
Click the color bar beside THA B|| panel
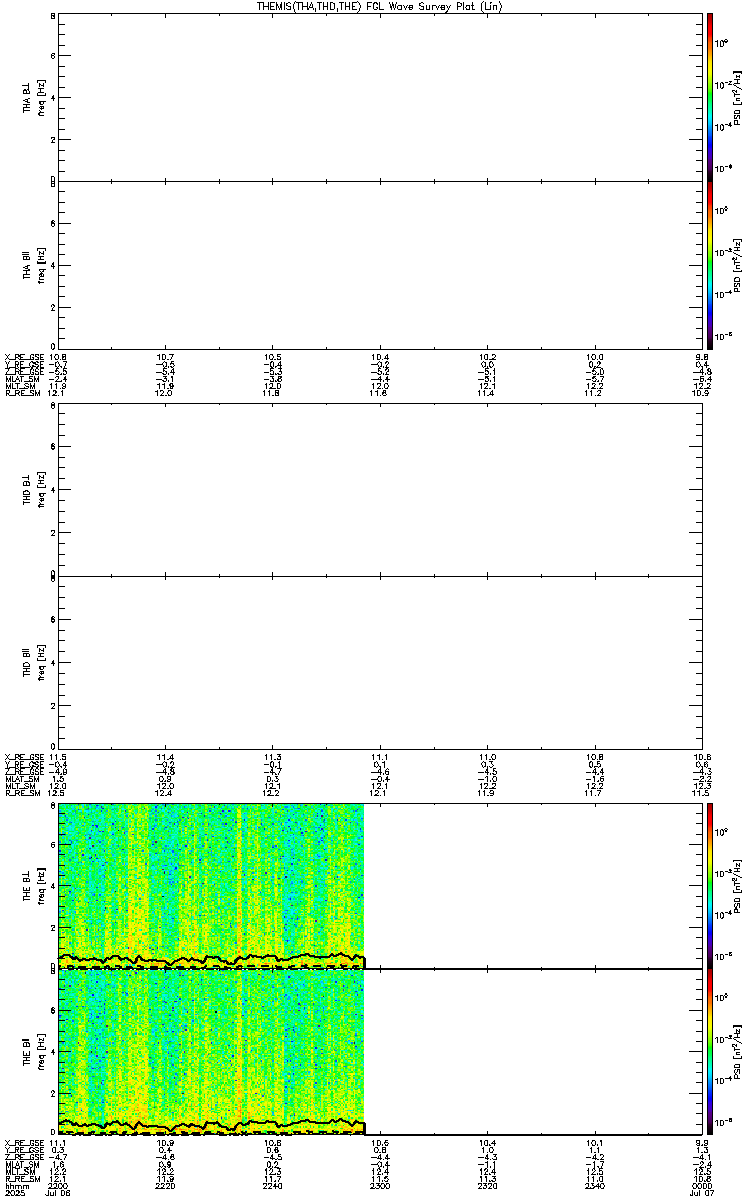click(710, 264)
